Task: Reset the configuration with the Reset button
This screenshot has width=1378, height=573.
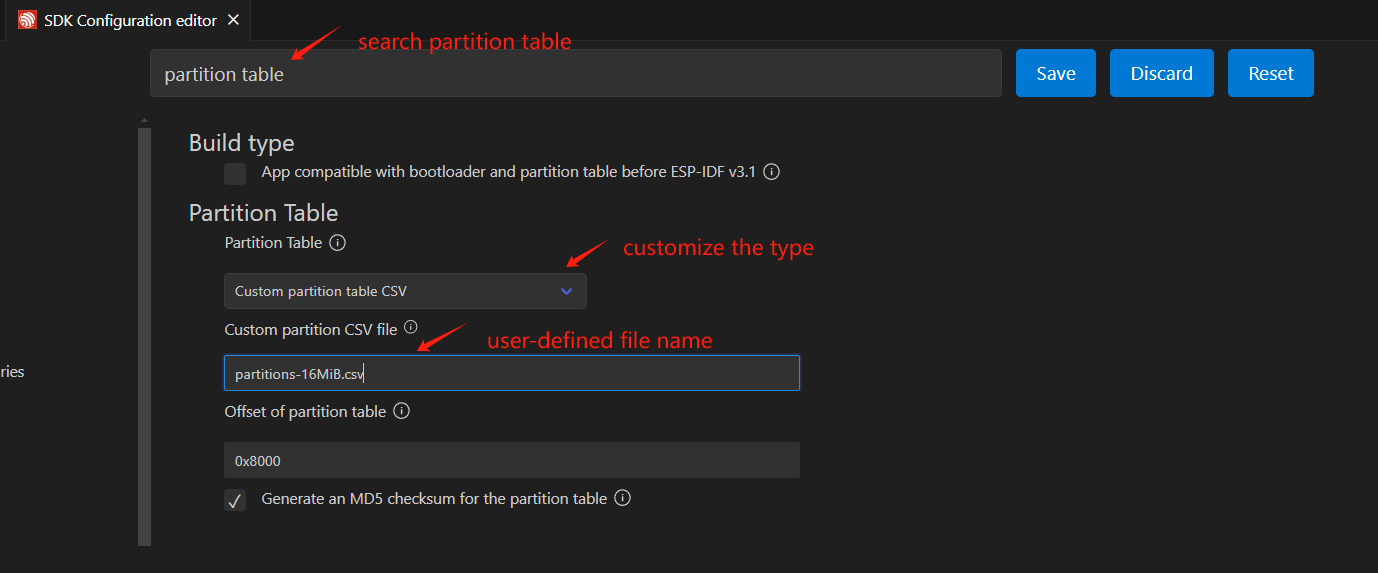Action: pos(1270,74)
